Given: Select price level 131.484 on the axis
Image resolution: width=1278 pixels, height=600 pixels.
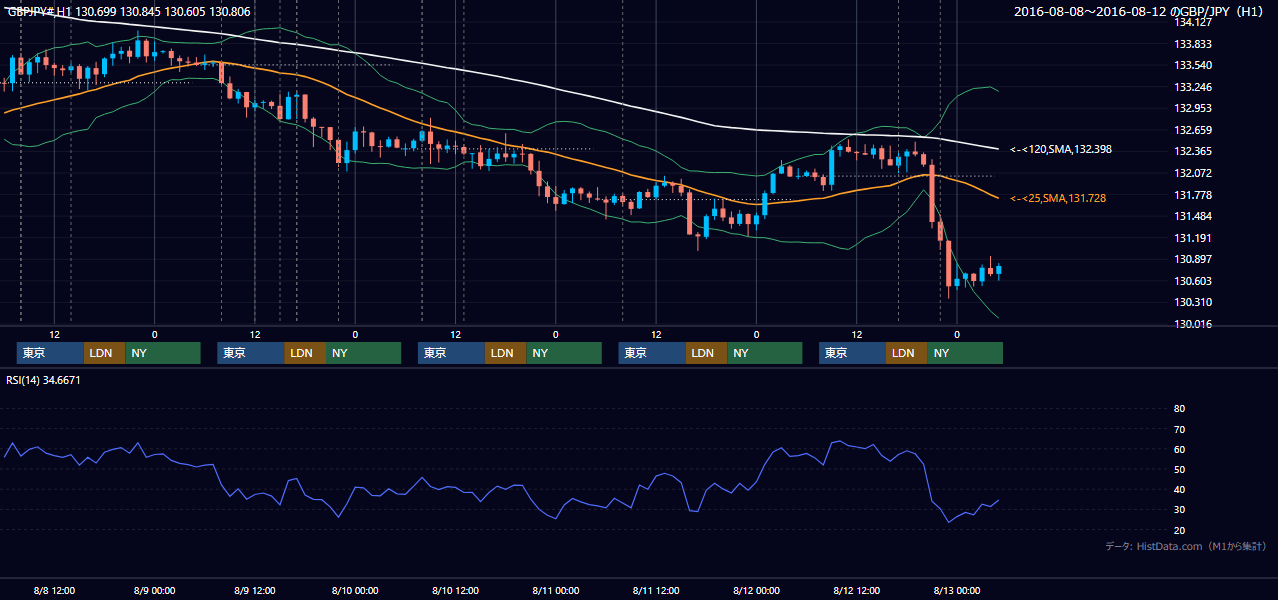Looking at the screenshot, I should tap(1192, 216).
